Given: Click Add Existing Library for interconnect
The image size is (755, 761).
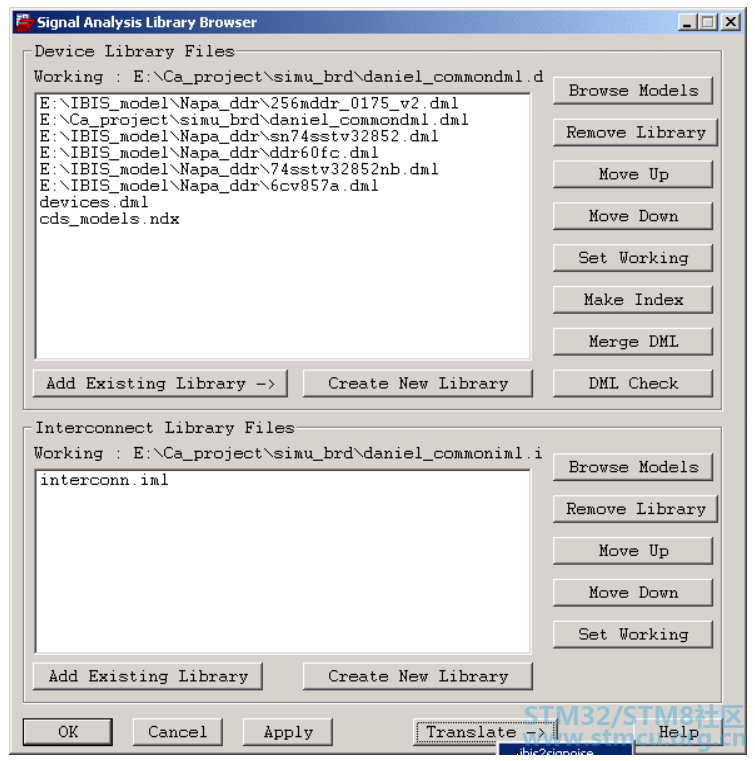Looking at the screenshot, I should point(148,676).
